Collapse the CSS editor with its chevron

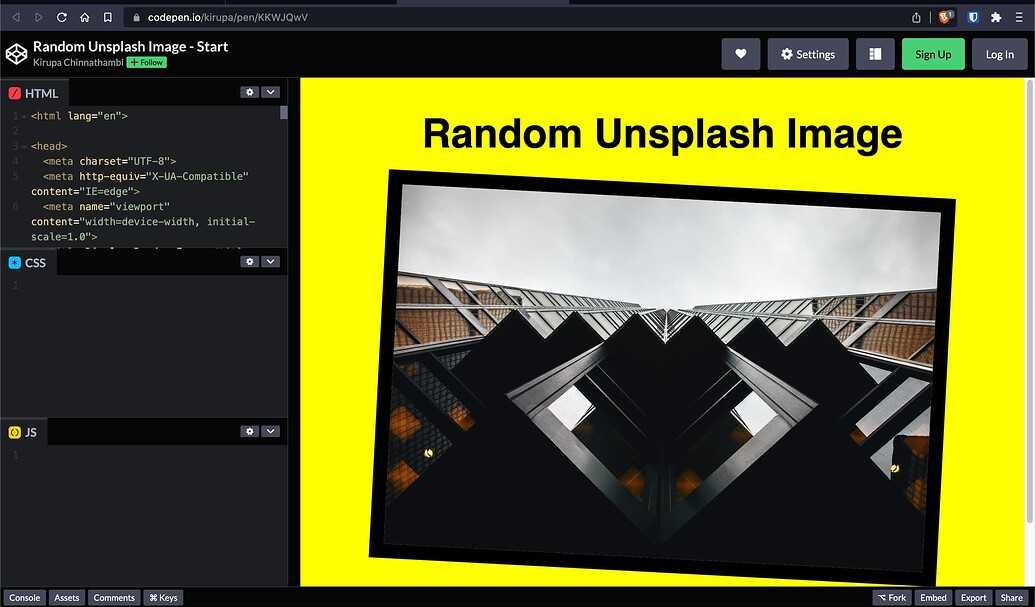(270, 261)
